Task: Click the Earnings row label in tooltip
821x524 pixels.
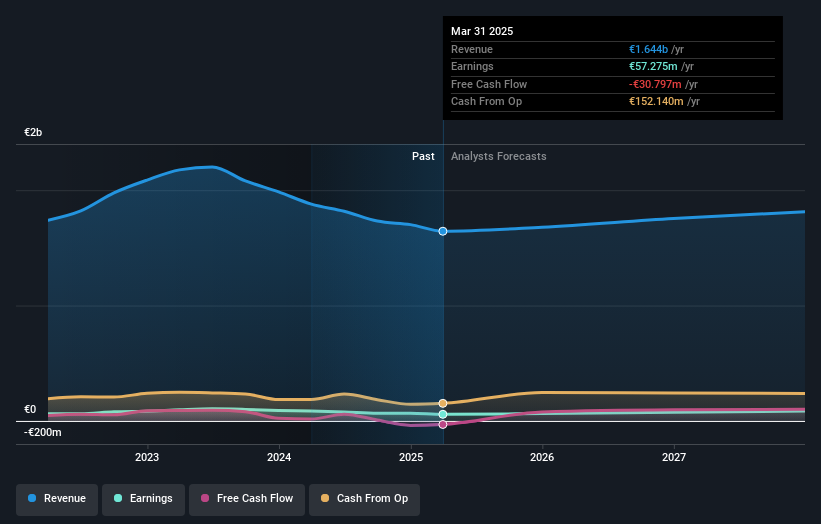Action: tap(472, 66)
